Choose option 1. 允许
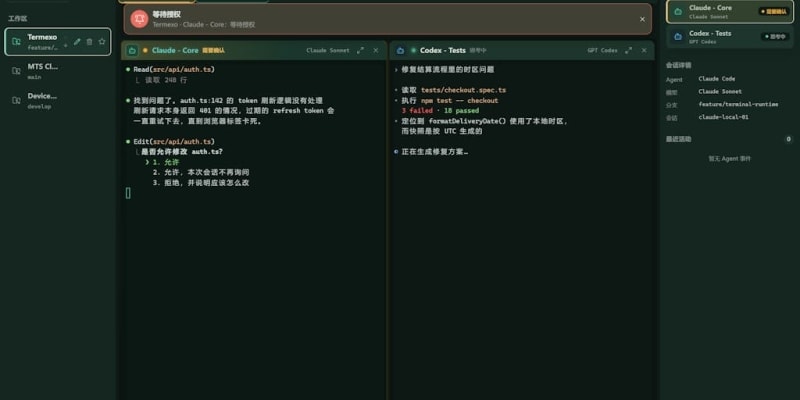Screen dimensions: 800x400 (x=166, y=162)
